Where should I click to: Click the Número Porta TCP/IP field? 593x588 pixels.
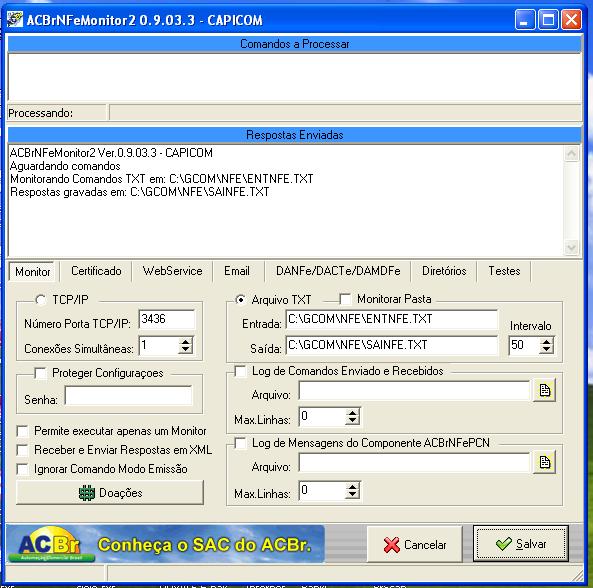tap(167, 320)
